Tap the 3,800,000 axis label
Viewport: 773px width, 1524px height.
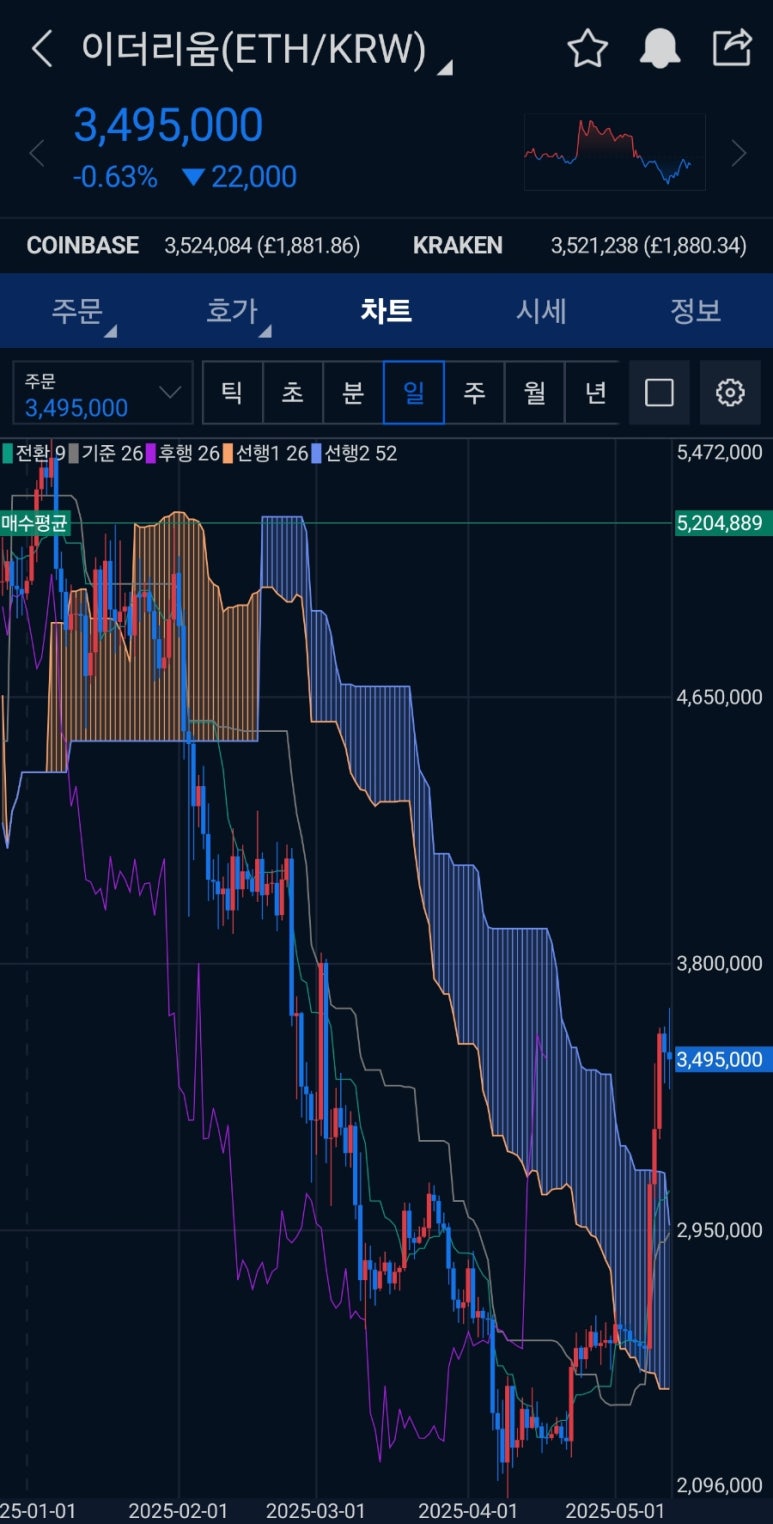(x=719, y=964)
